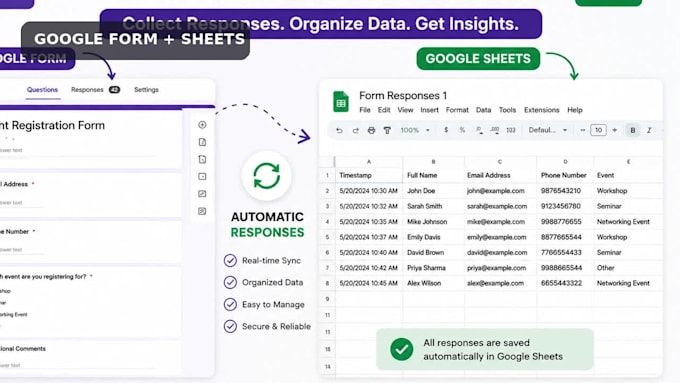Click the Add question plus icon in Forms

point(202,125)
